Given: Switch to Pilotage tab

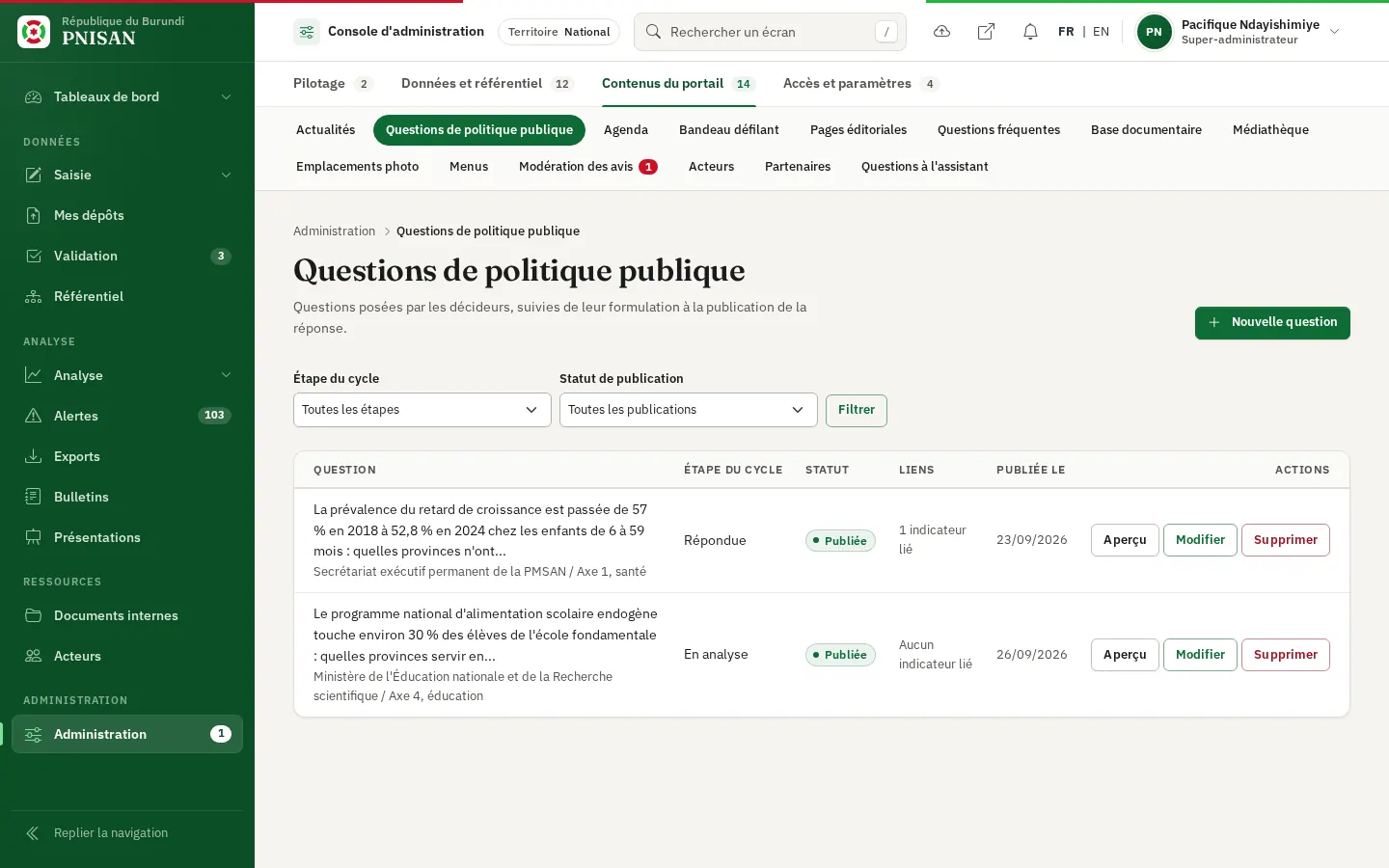Looking at the screenshot, I should click(x=333, y=84).
